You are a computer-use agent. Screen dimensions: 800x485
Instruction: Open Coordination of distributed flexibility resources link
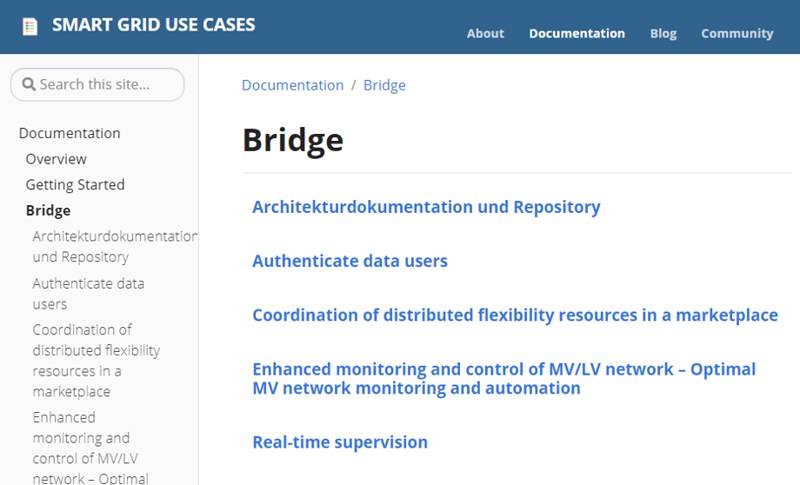pyautogui.click(x=515, y=315)
